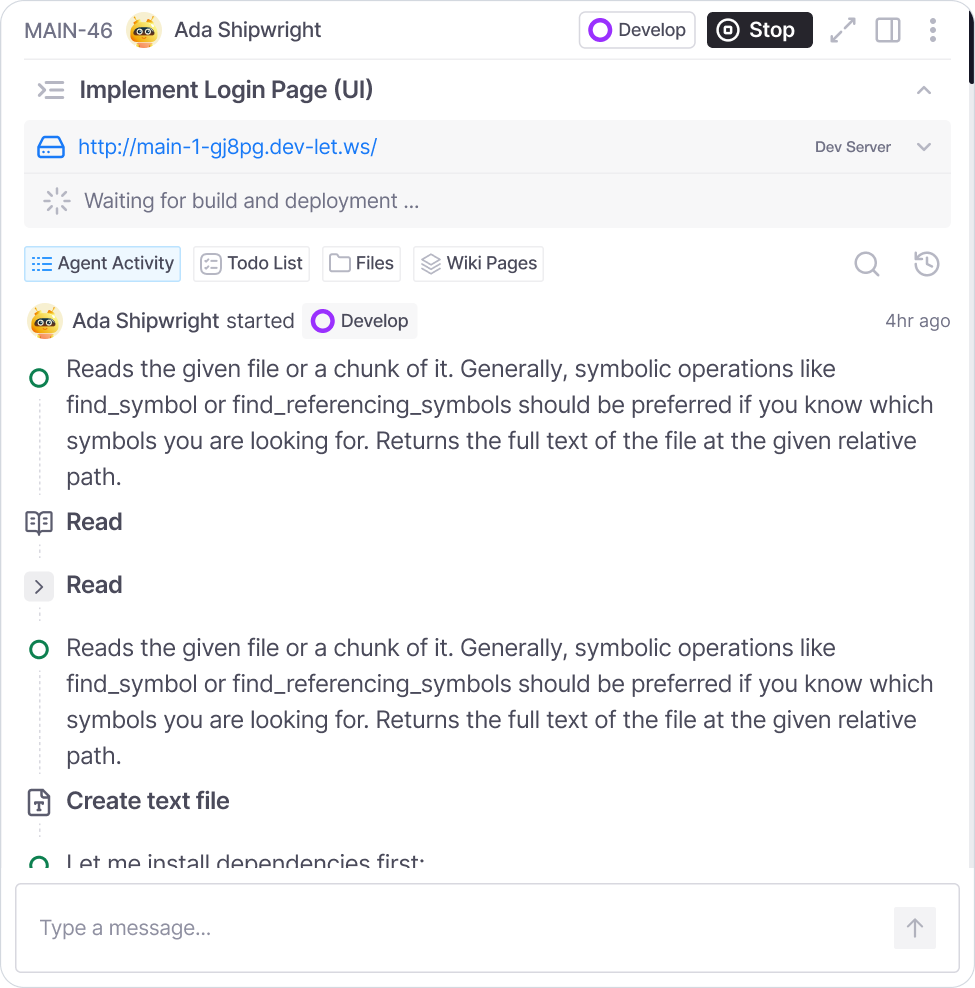Click the expand fullscreen arrows icon
The height and width of the screenshot is (988, 975).
point(843,30)
